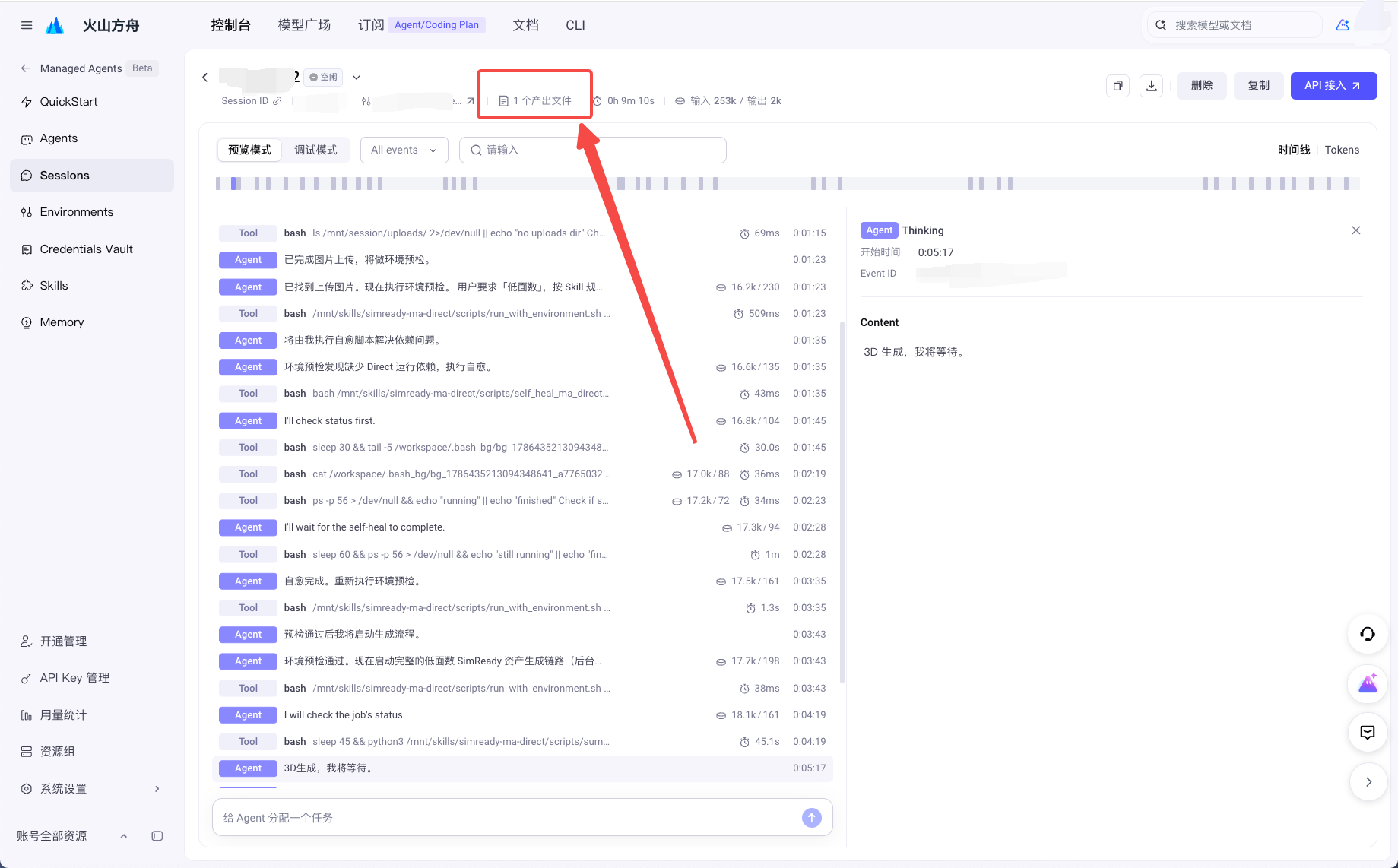
Task: Open 模型广场 top tab
Action: point(304,25)
